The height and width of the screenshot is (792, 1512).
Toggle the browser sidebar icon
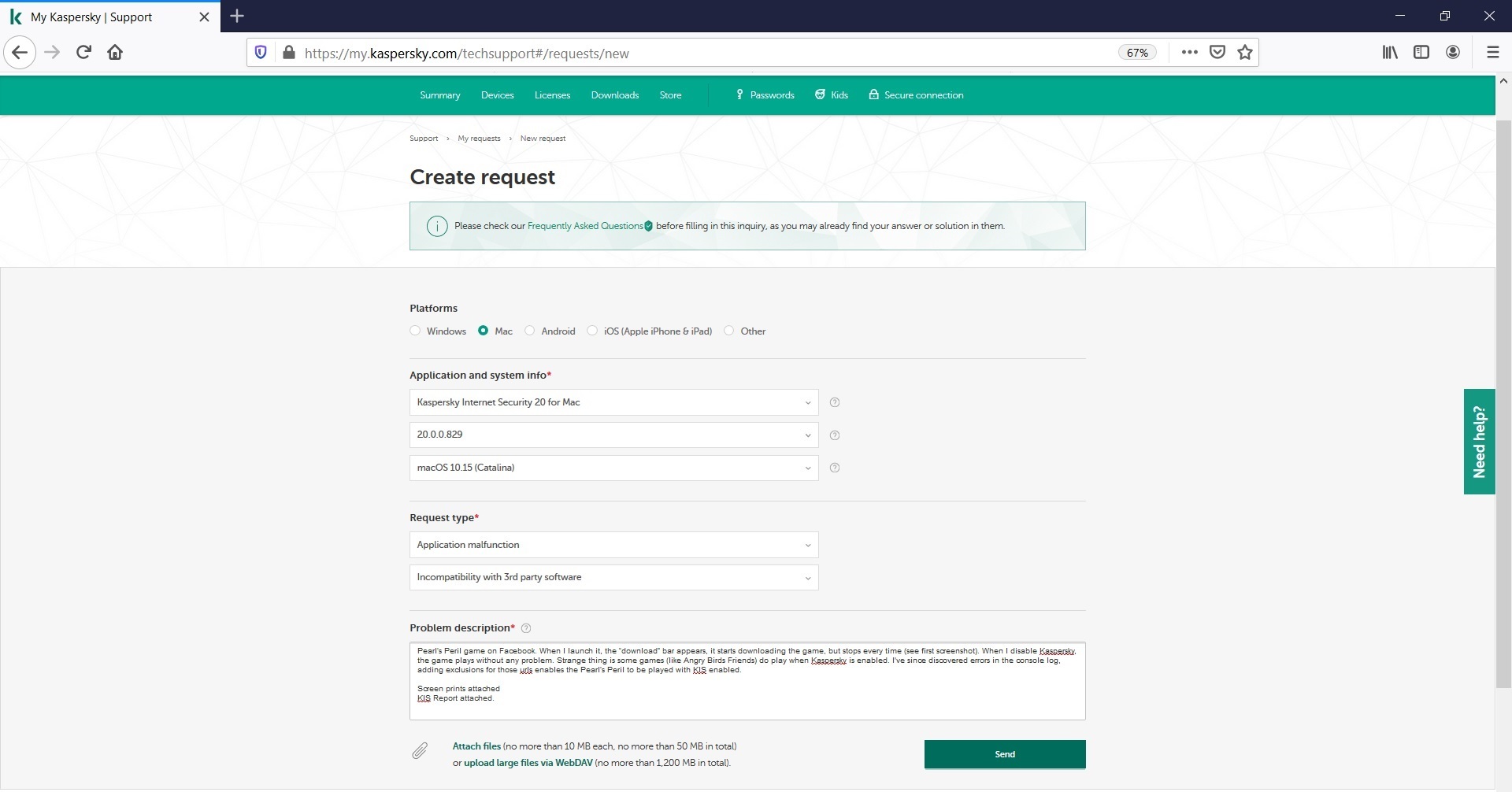tap(1421, 53)
